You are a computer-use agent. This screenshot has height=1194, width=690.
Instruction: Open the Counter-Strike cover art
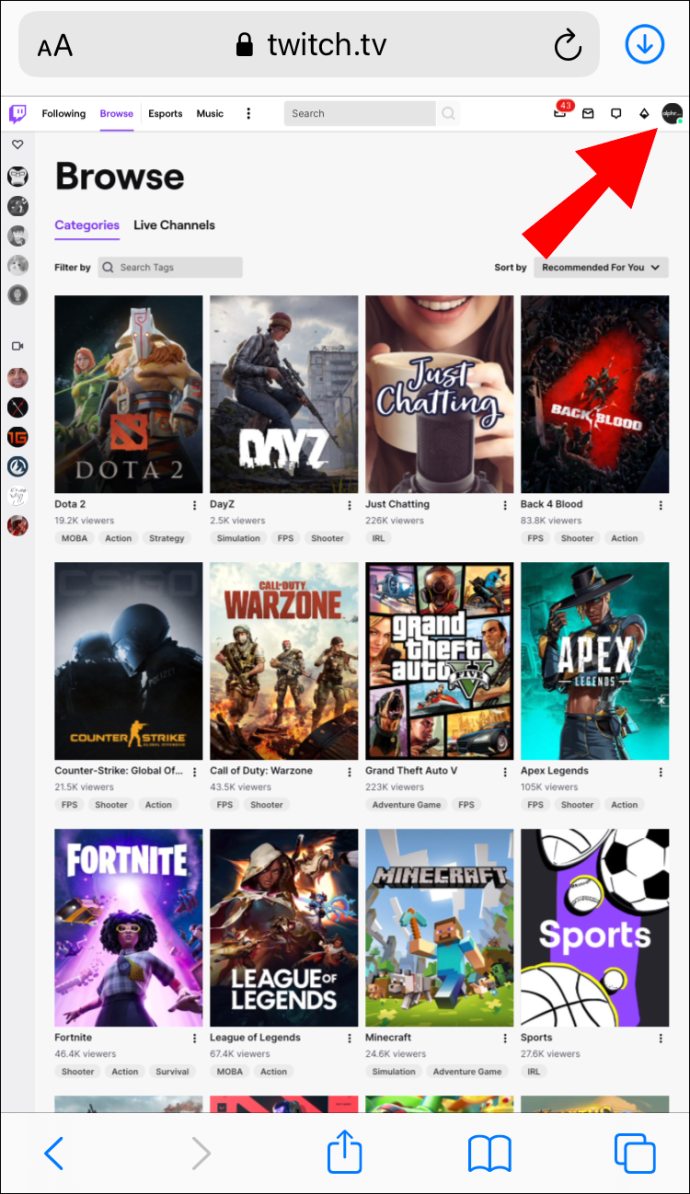pos(129,661)
